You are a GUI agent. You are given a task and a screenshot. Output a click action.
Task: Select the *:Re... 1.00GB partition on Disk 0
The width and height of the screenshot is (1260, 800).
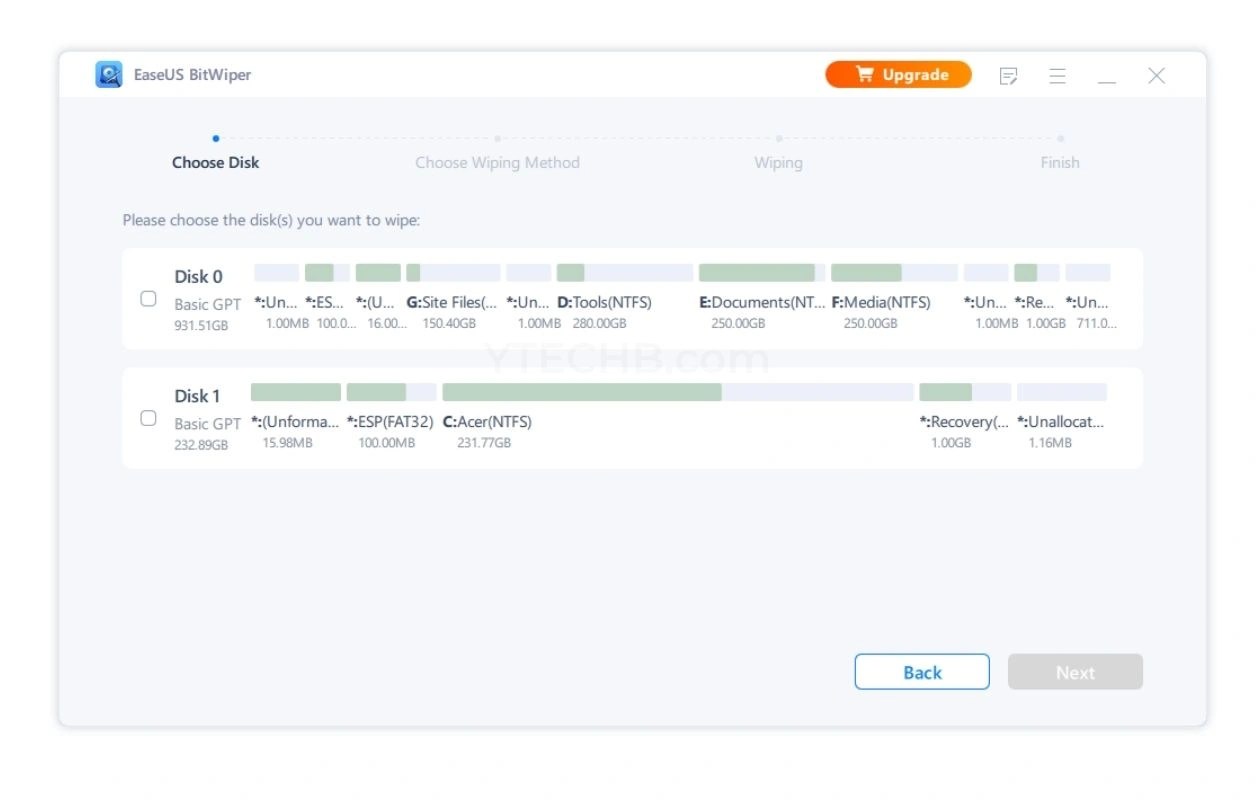point(1037,297)
